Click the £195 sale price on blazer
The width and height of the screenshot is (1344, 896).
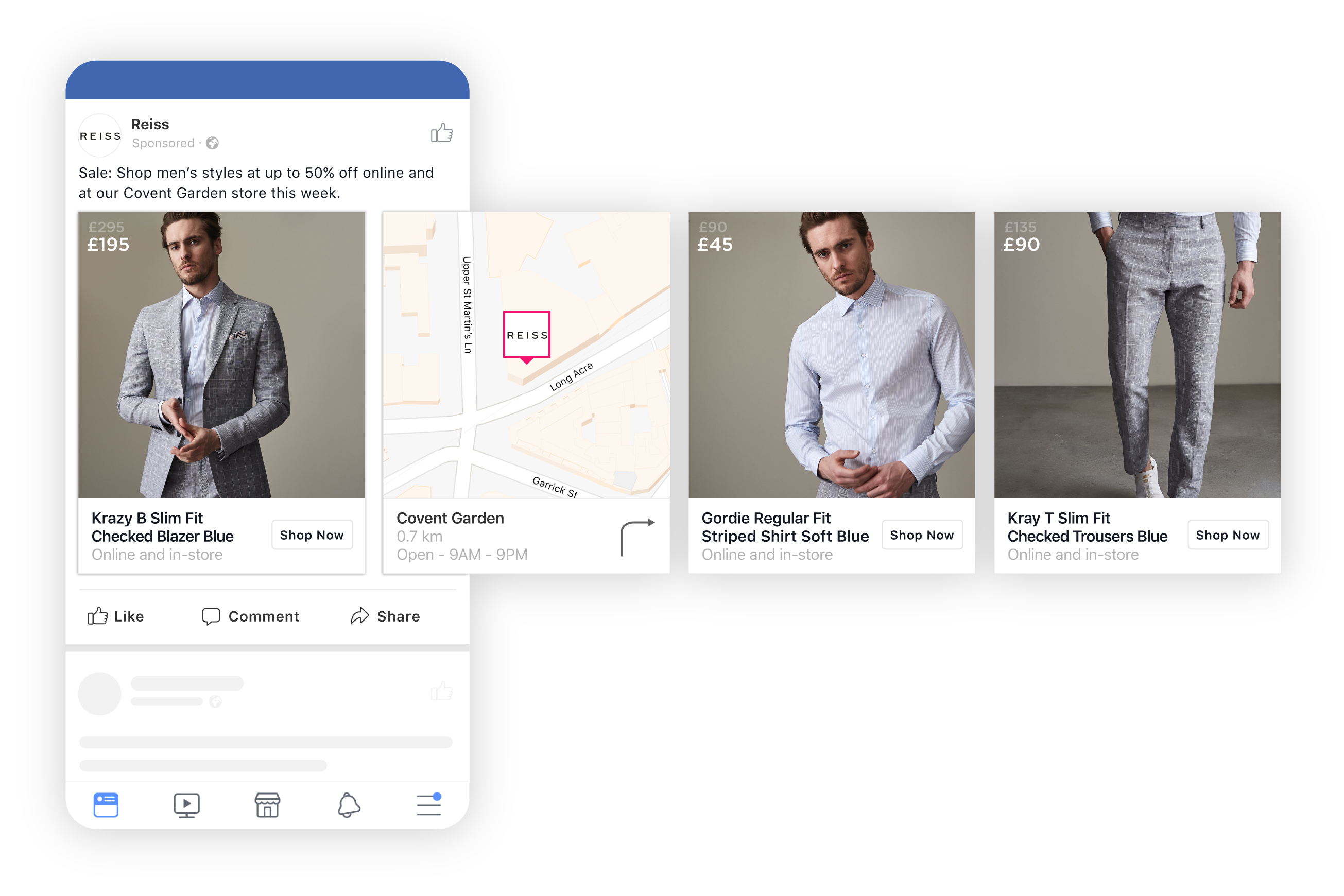(109, 245)
